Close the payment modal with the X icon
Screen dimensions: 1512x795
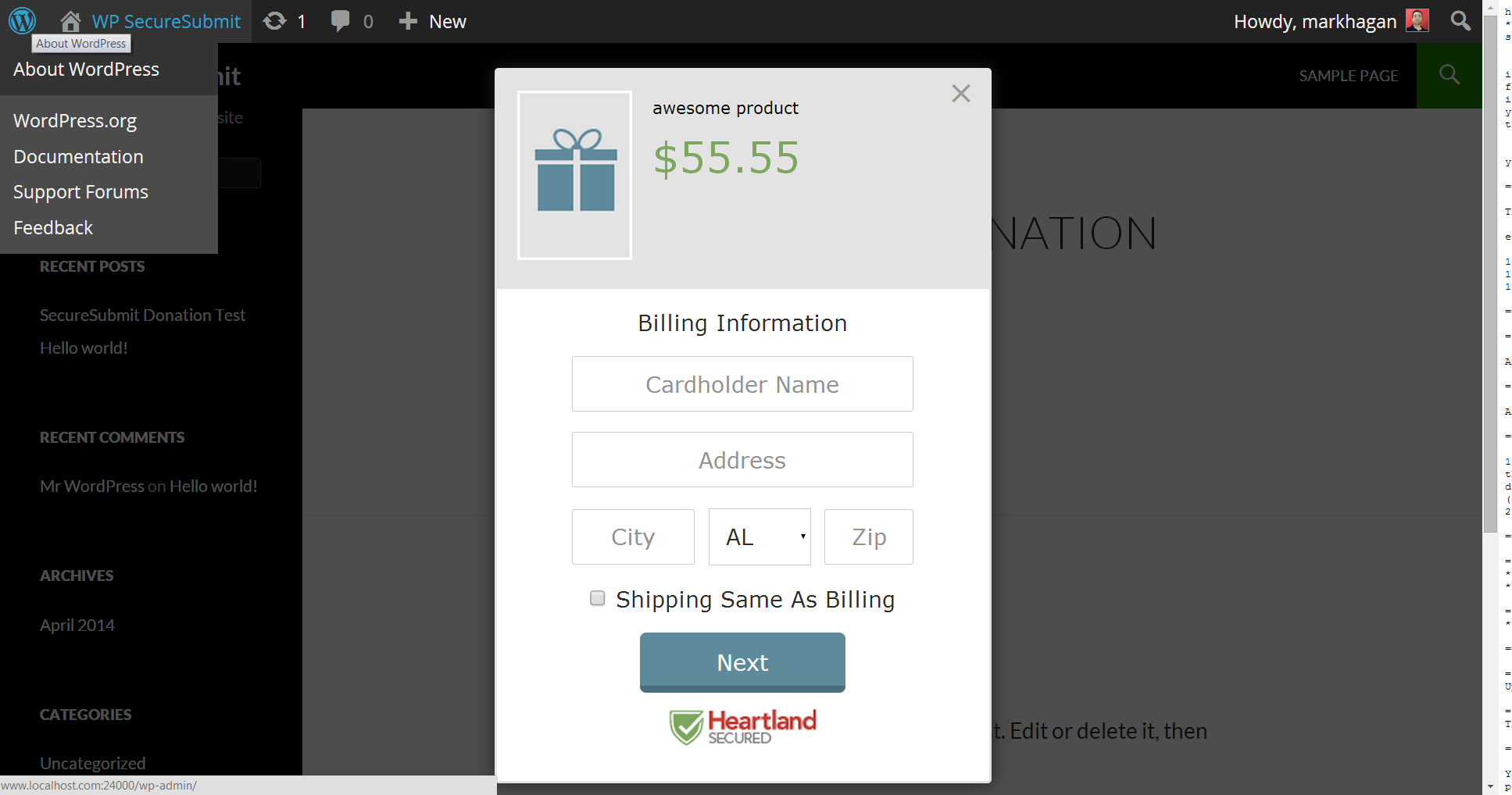(x=961, y=94)
